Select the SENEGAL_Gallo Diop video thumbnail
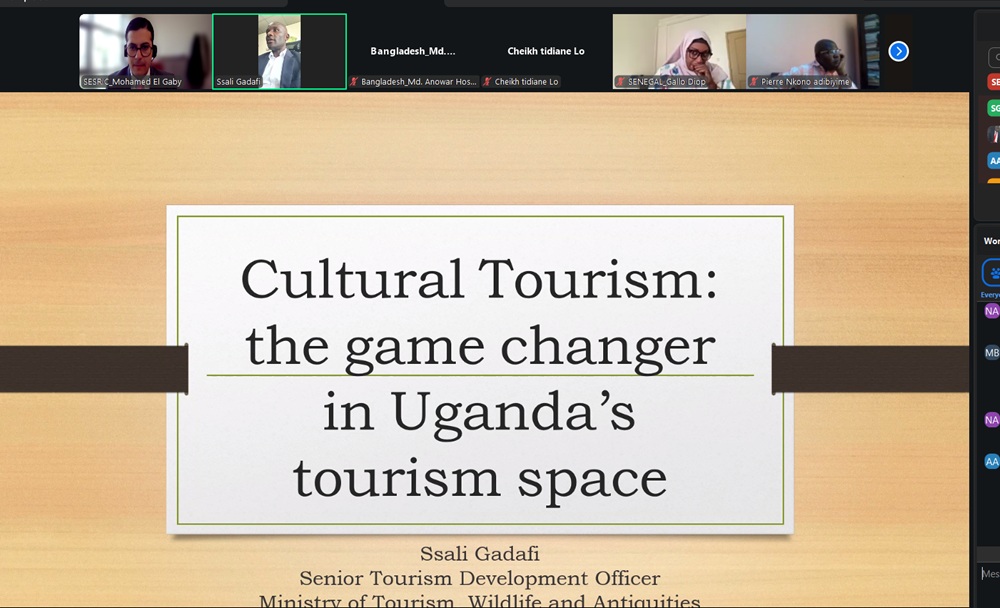Screen dimensions: 1000x608 679,51
